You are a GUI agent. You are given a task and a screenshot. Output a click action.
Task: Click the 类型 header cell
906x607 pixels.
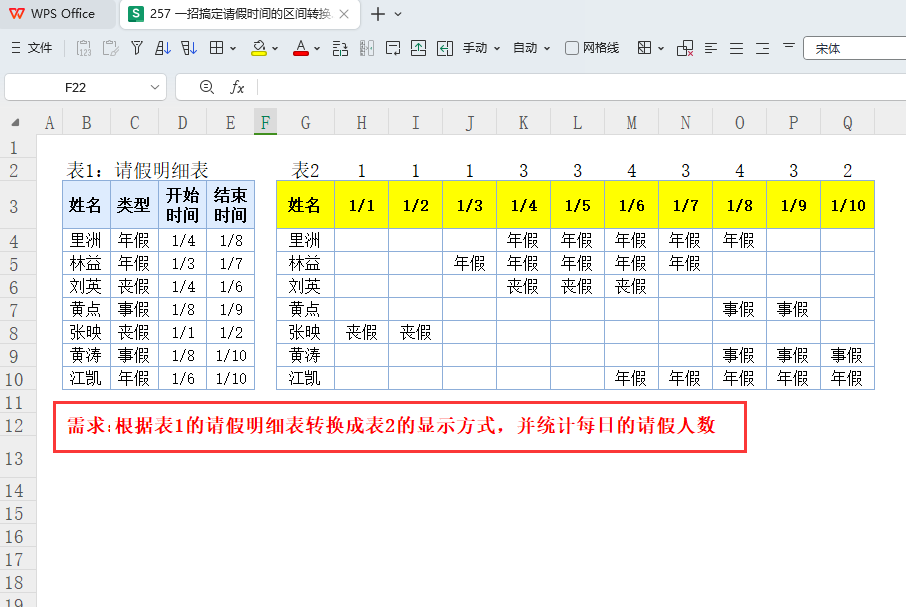(134, 205)
